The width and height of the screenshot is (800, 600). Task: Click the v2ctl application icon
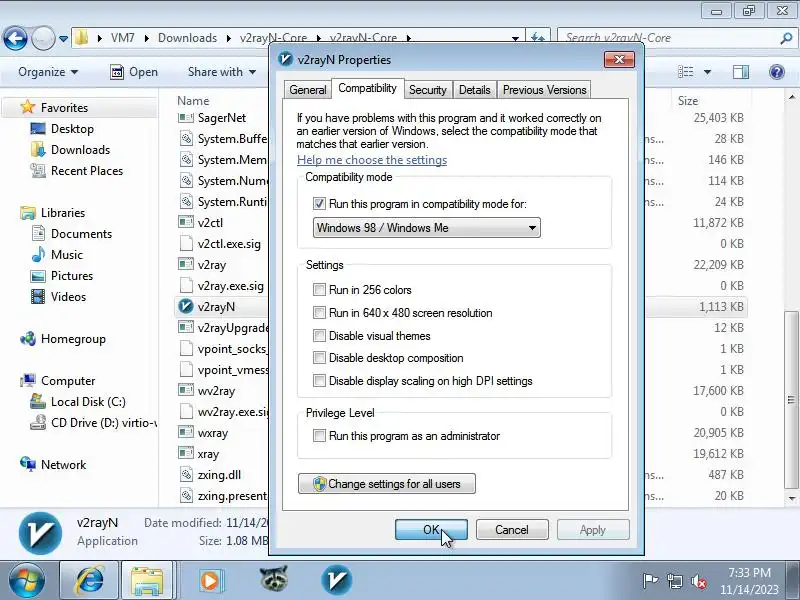coord(186,222)
